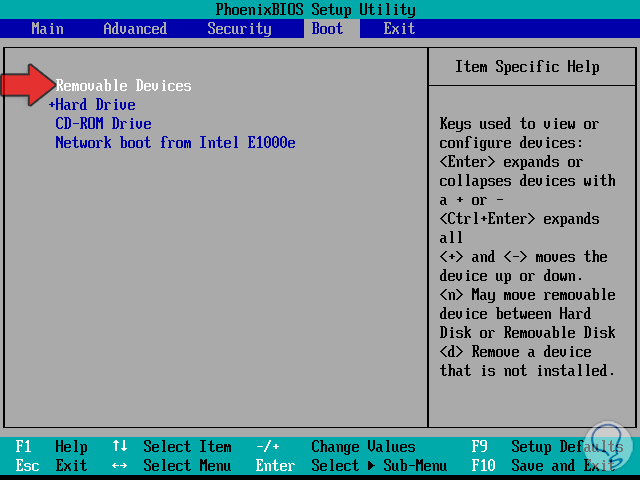Click the left-right arrows Select Menu hint
This screenshot has width=640, height=480.
tap(172, 466)
